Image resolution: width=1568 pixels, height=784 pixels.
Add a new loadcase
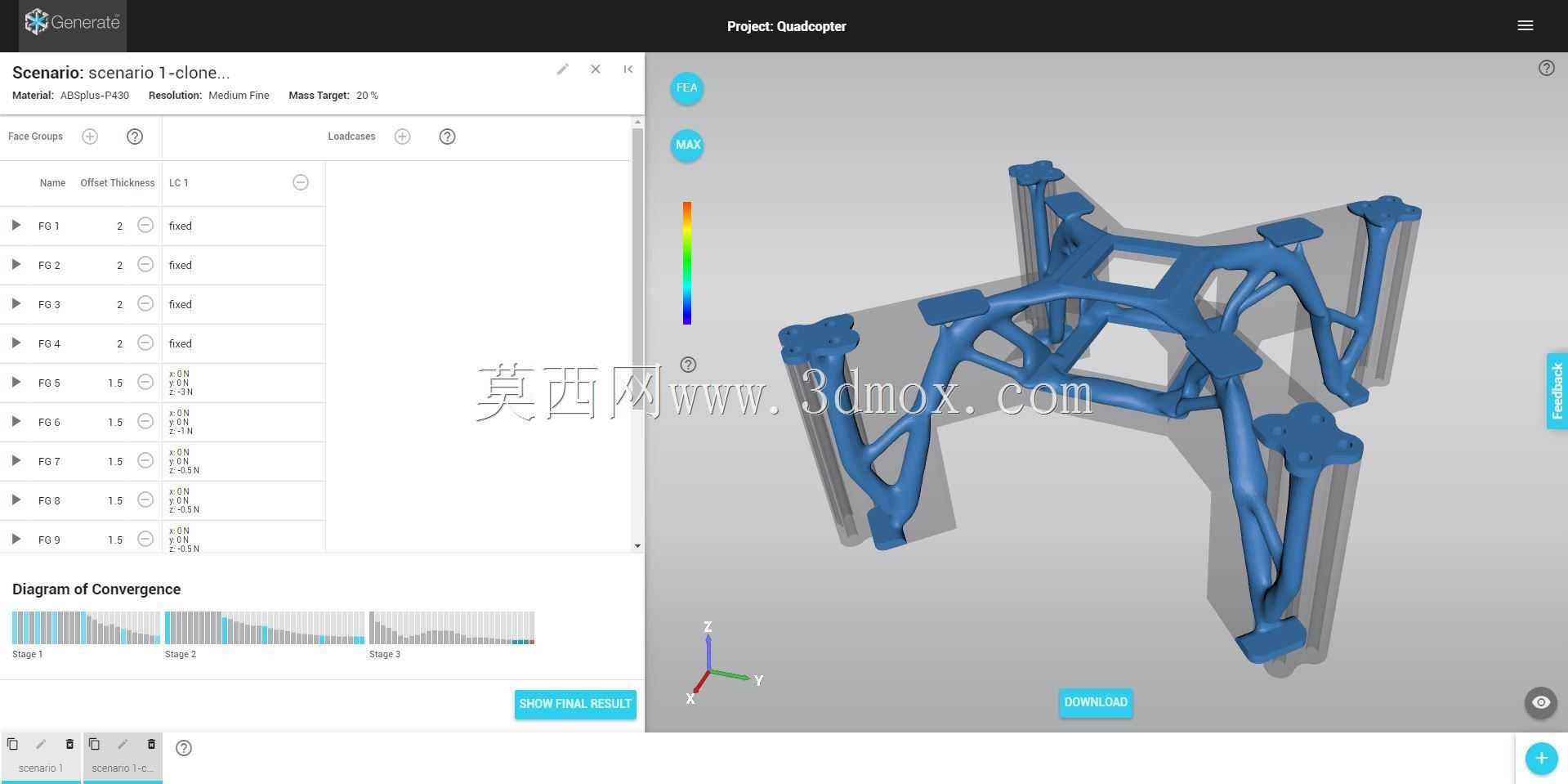(402, 137)
